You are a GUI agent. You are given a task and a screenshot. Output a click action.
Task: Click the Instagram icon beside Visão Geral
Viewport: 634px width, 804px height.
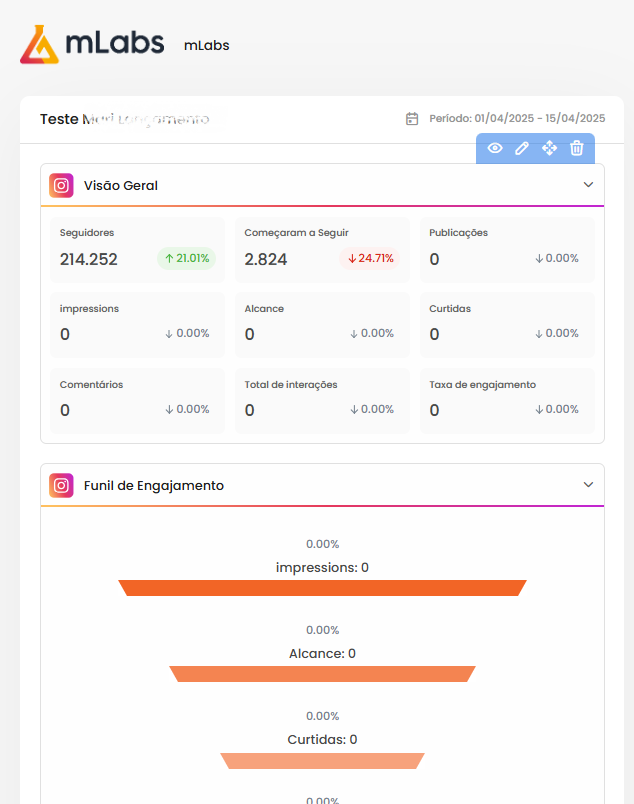click(x=61, y=184)
